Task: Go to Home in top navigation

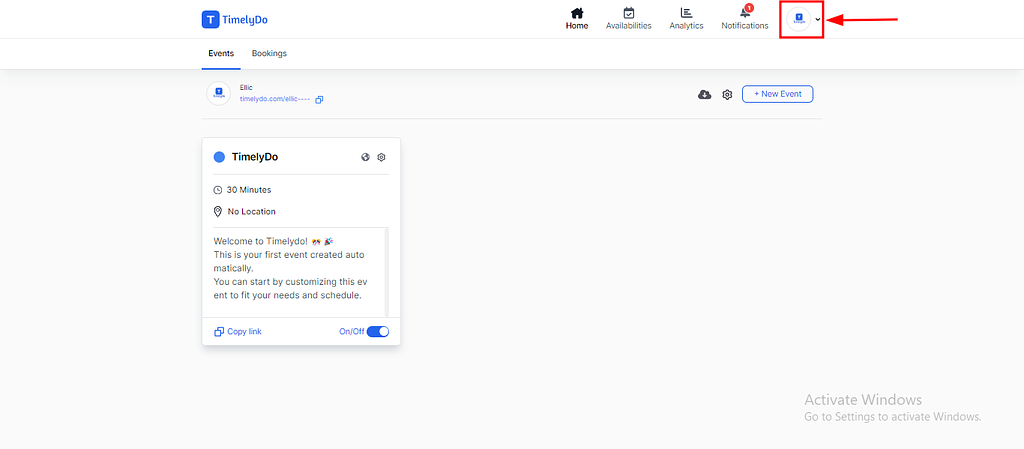Action: [577, 19]
